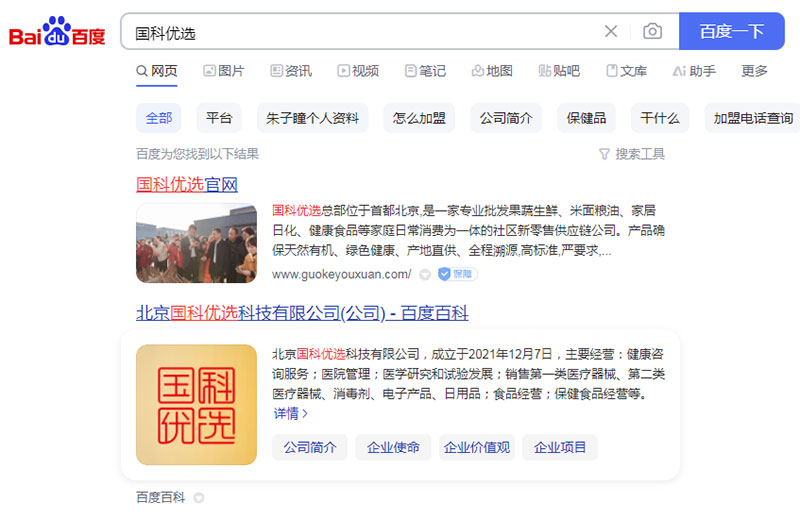Expand the 更多 menu
Image resolution: width=800 pixels, height=519 pixels.
click(x=754, y=71)
